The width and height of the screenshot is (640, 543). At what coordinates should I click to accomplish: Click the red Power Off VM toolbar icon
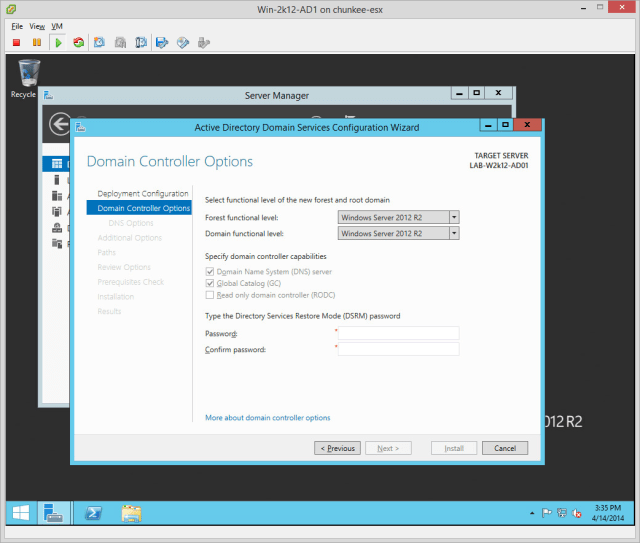16,42
